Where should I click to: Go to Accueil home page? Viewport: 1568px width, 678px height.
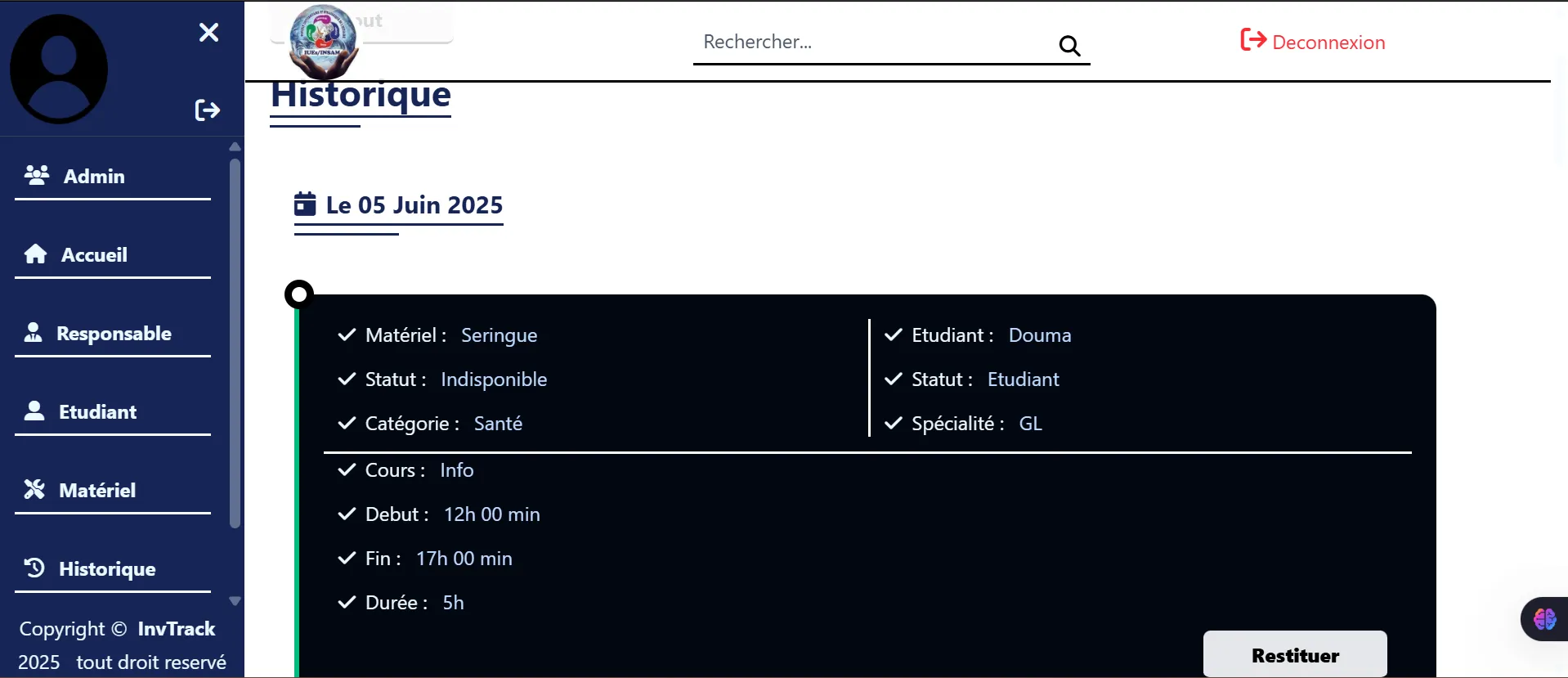(94, 254)
